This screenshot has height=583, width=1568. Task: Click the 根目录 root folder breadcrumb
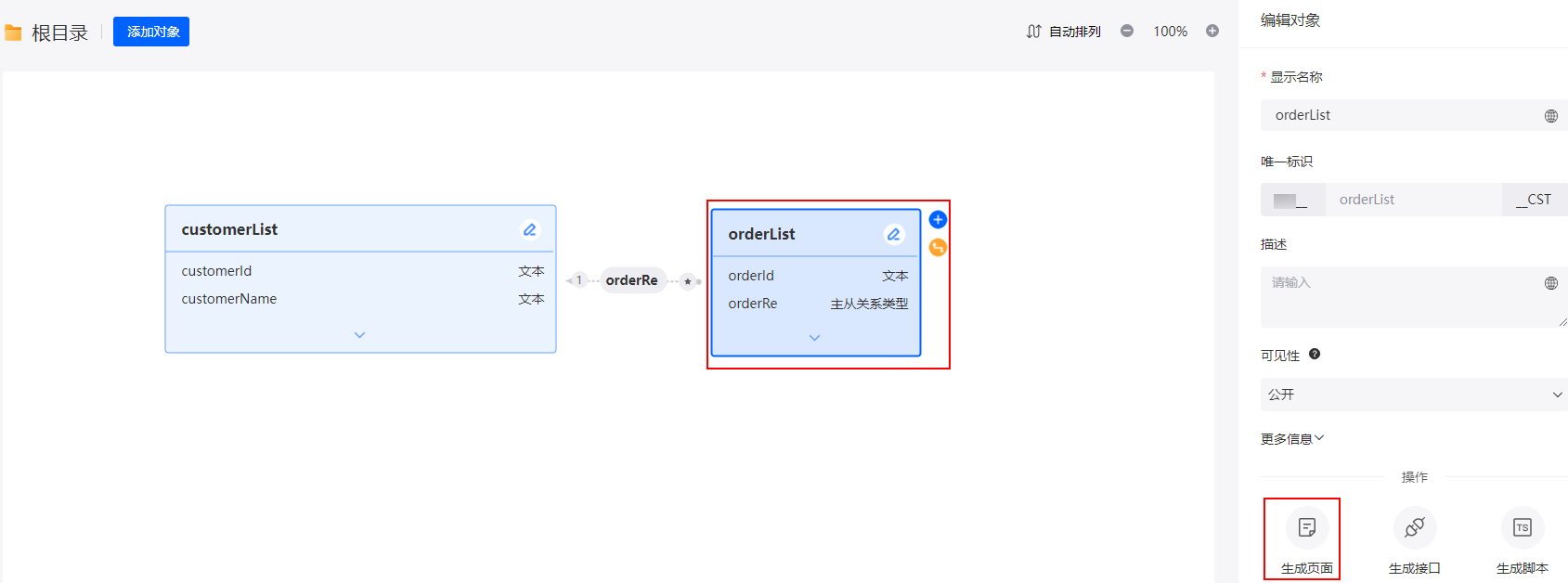tap(59, 33)
